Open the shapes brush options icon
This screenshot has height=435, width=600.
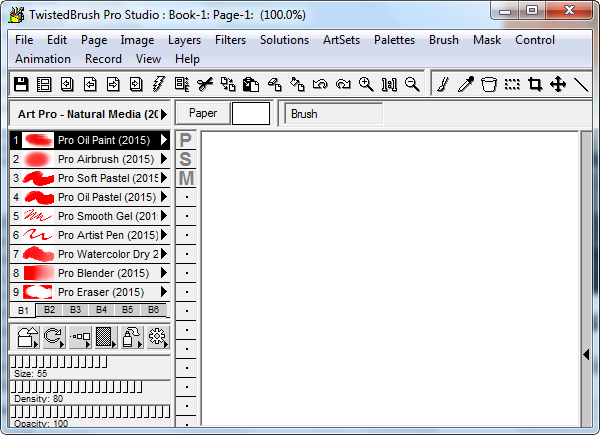28,337
